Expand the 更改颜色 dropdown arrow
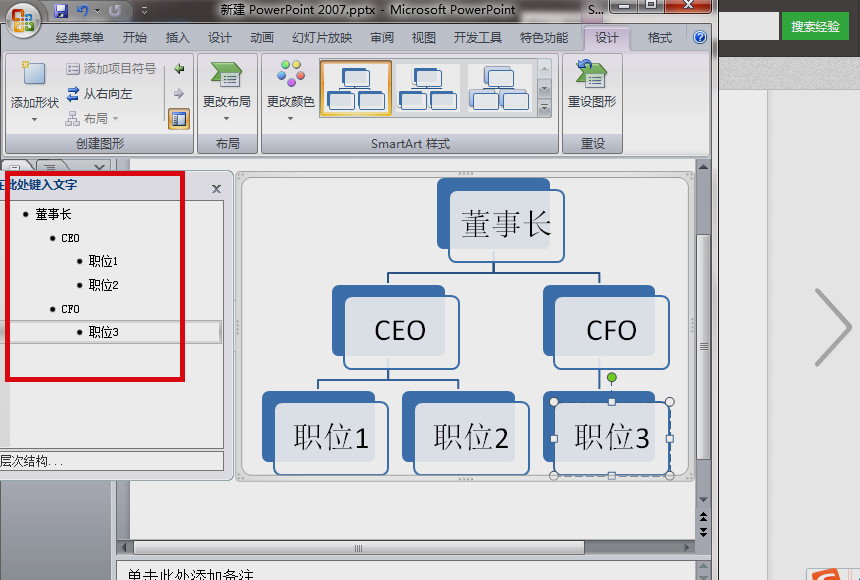The image size is (860, 580). (290, 119)
